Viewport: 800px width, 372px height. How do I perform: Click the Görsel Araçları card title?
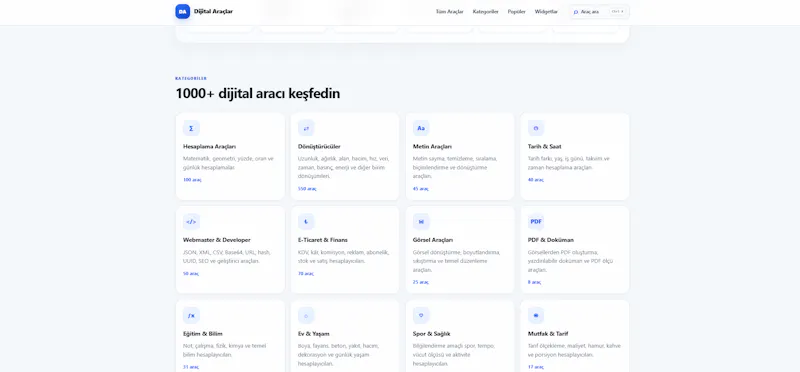[x=433, y=240]
